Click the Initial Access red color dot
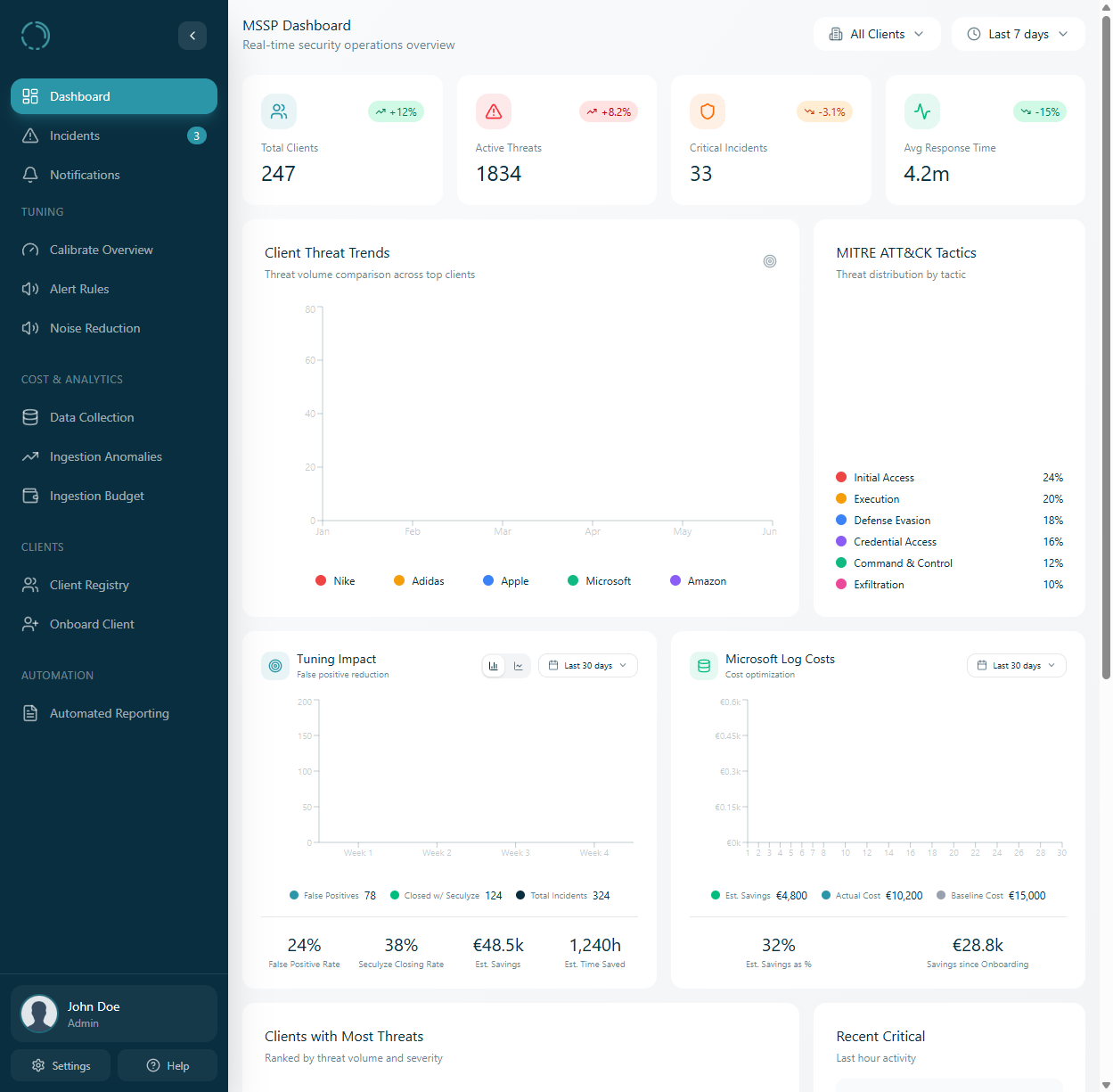The width and height of the screenshot is (1113, 1092). point(841,477)
